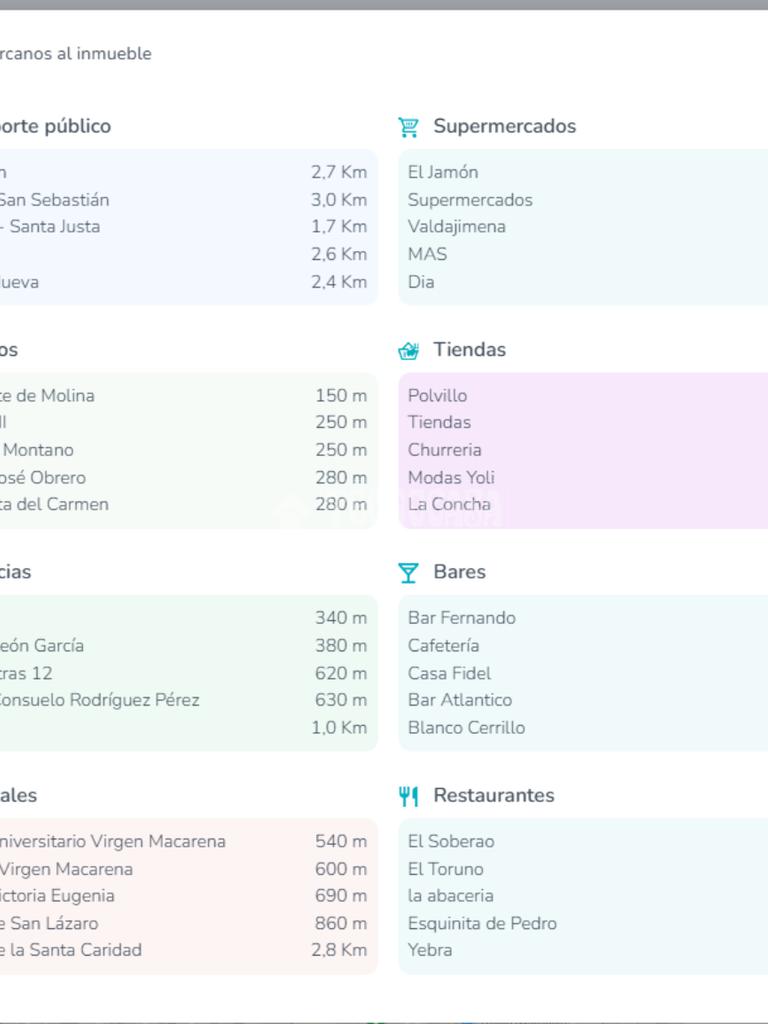Click the Tiendas basket icon
768x1024 pixels.
[408, 350]
